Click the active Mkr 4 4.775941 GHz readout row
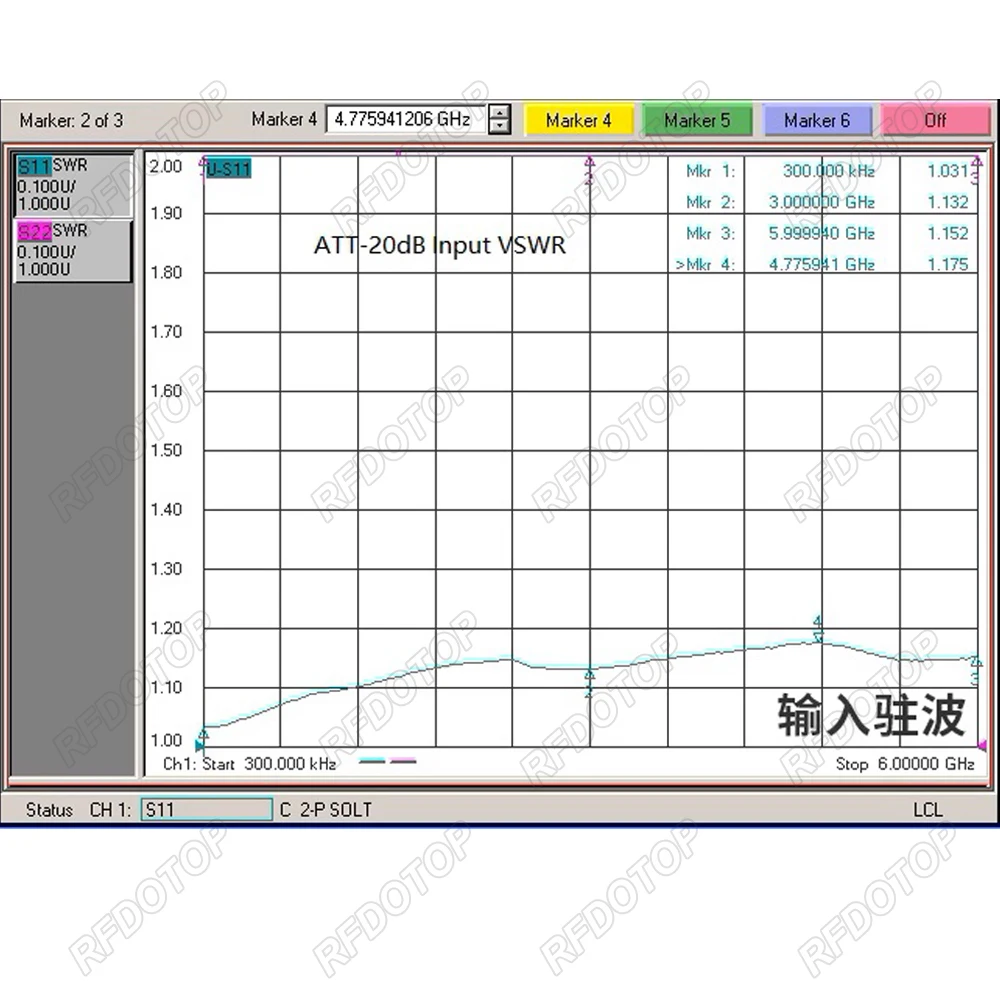Screen dimensions: 1000x1000 [x=823, y=264]
